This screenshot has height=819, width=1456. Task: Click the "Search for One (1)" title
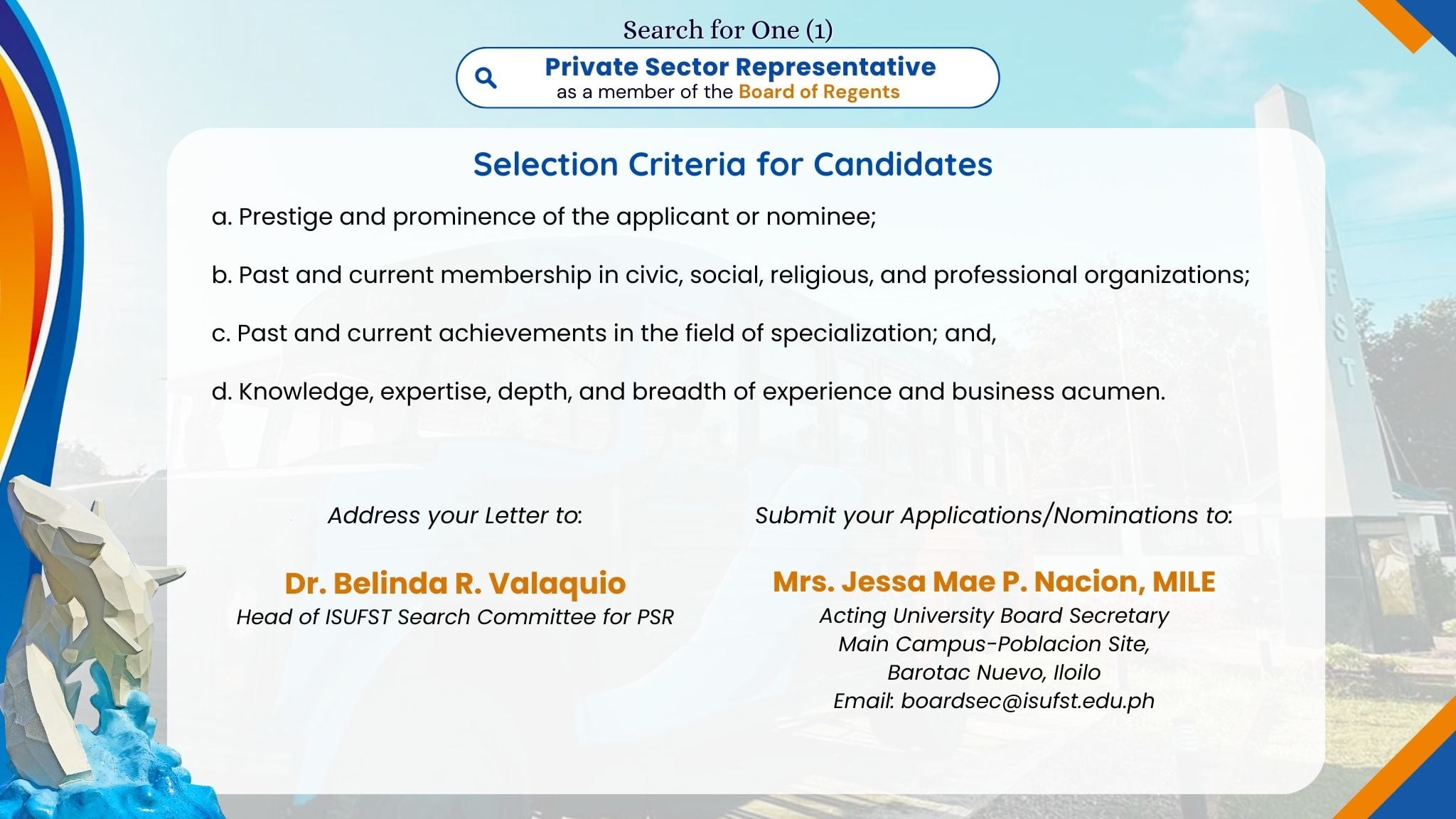click(728, 30)
